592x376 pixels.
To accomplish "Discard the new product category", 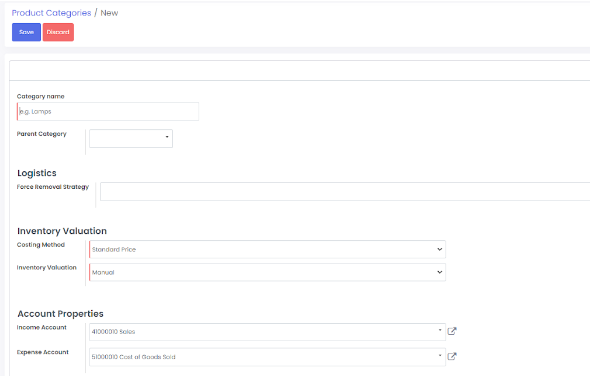I will click(x=58, y=32).
